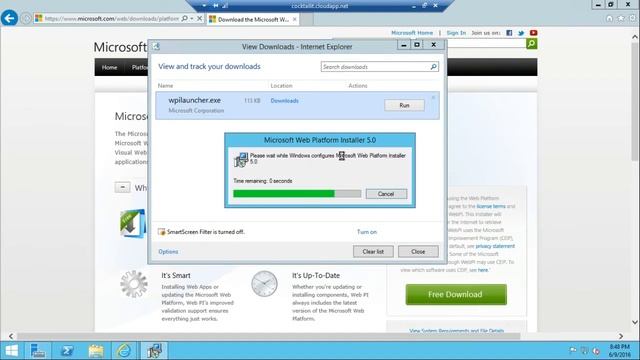Click the search downloads magnifier icon

[x=433, y=67]
